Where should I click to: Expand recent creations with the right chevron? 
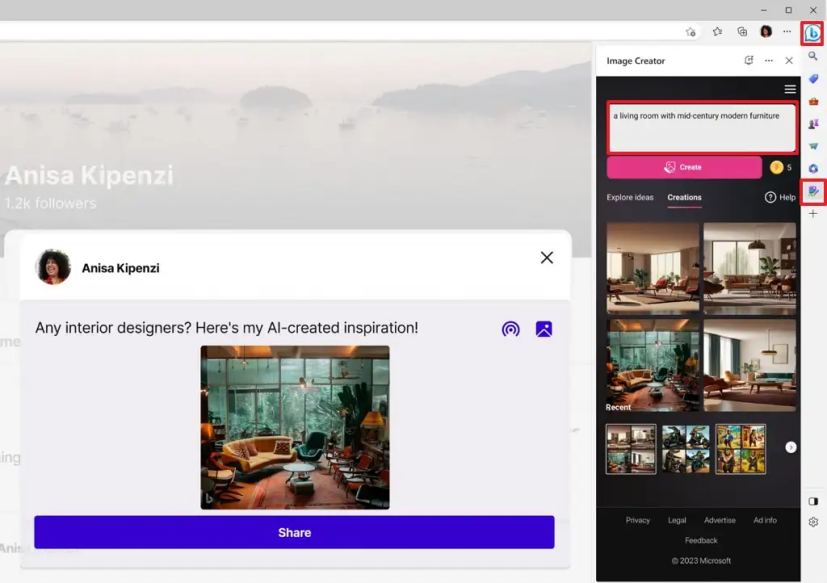pos(791,447)
